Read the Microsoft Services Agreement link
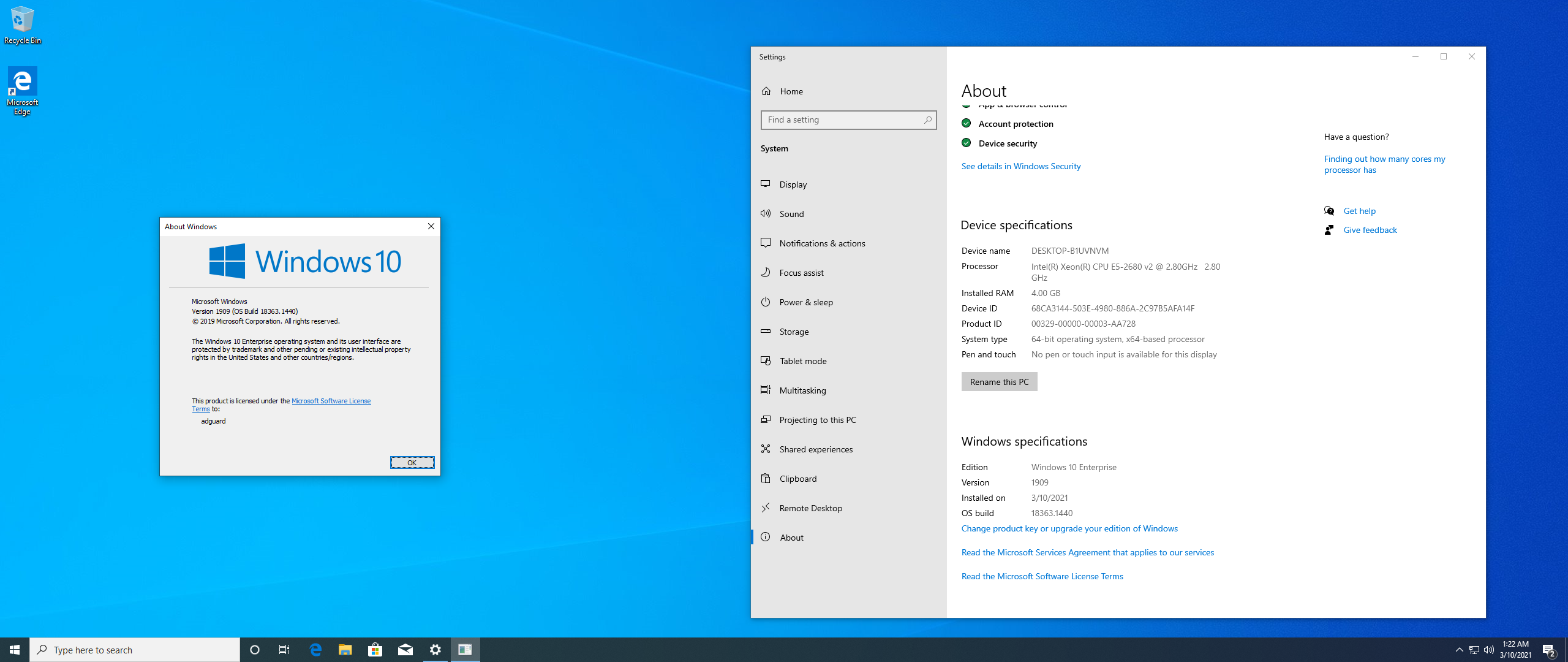This screenshot has height=662, width=1568. click(1088, 552)
